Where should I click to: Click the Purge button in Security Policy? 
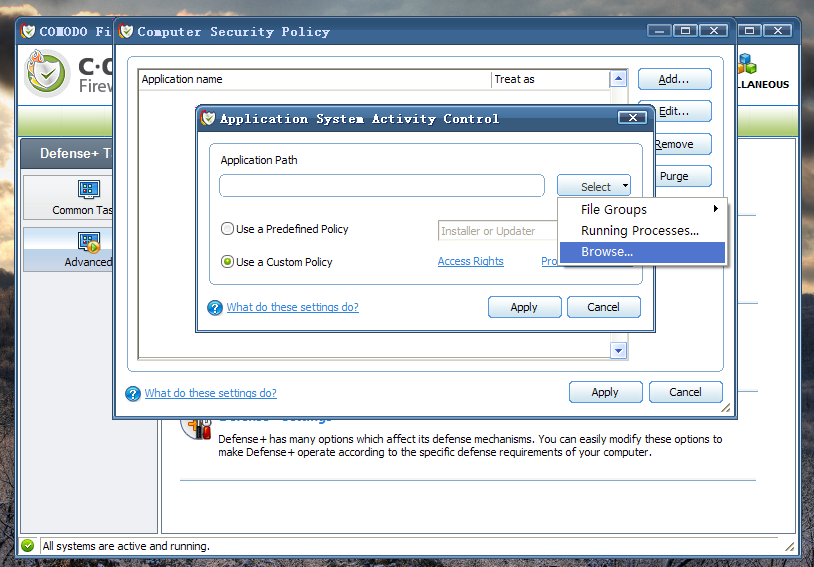point(683,176)
